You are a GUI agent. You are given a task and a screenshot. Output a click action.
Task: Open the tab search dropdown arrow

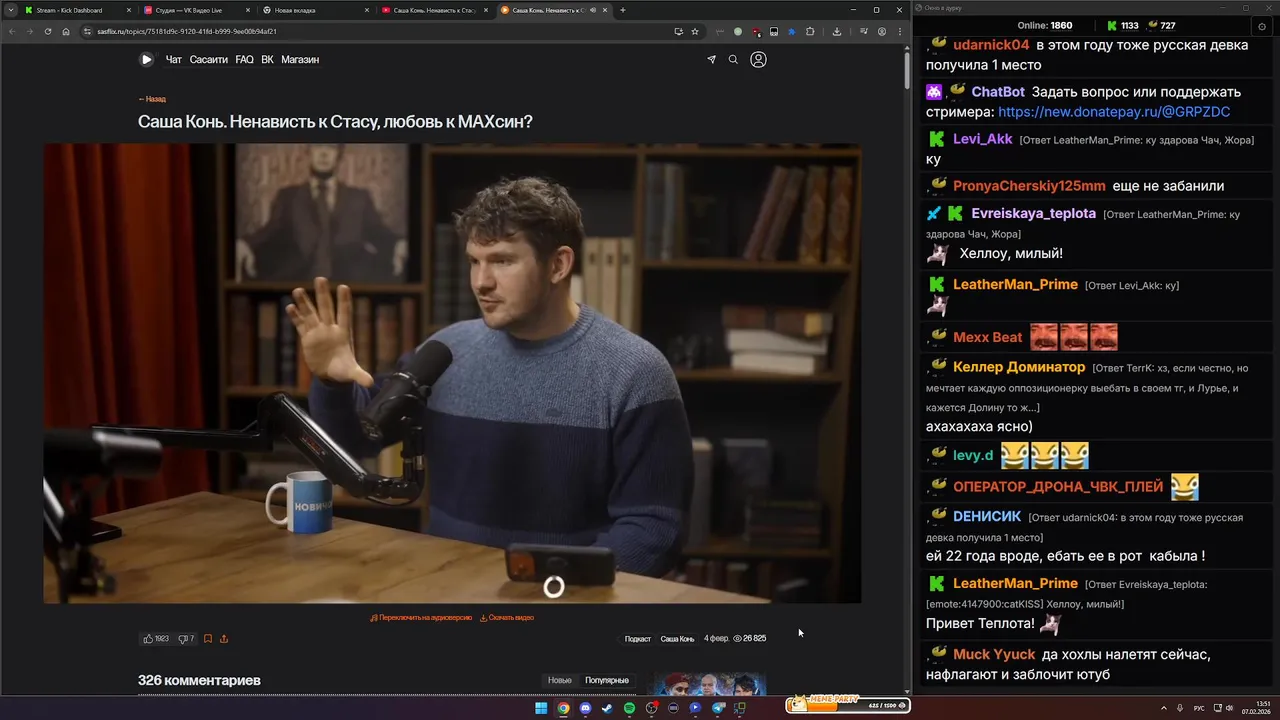[x=11, y=10]
